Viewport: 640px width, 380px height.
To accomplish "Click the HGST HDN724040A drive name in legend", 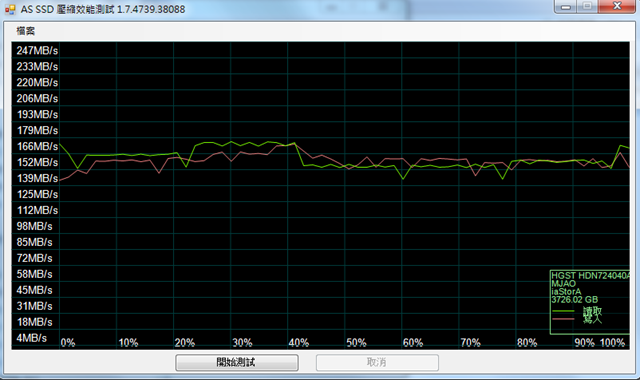I will pos(590,276).
